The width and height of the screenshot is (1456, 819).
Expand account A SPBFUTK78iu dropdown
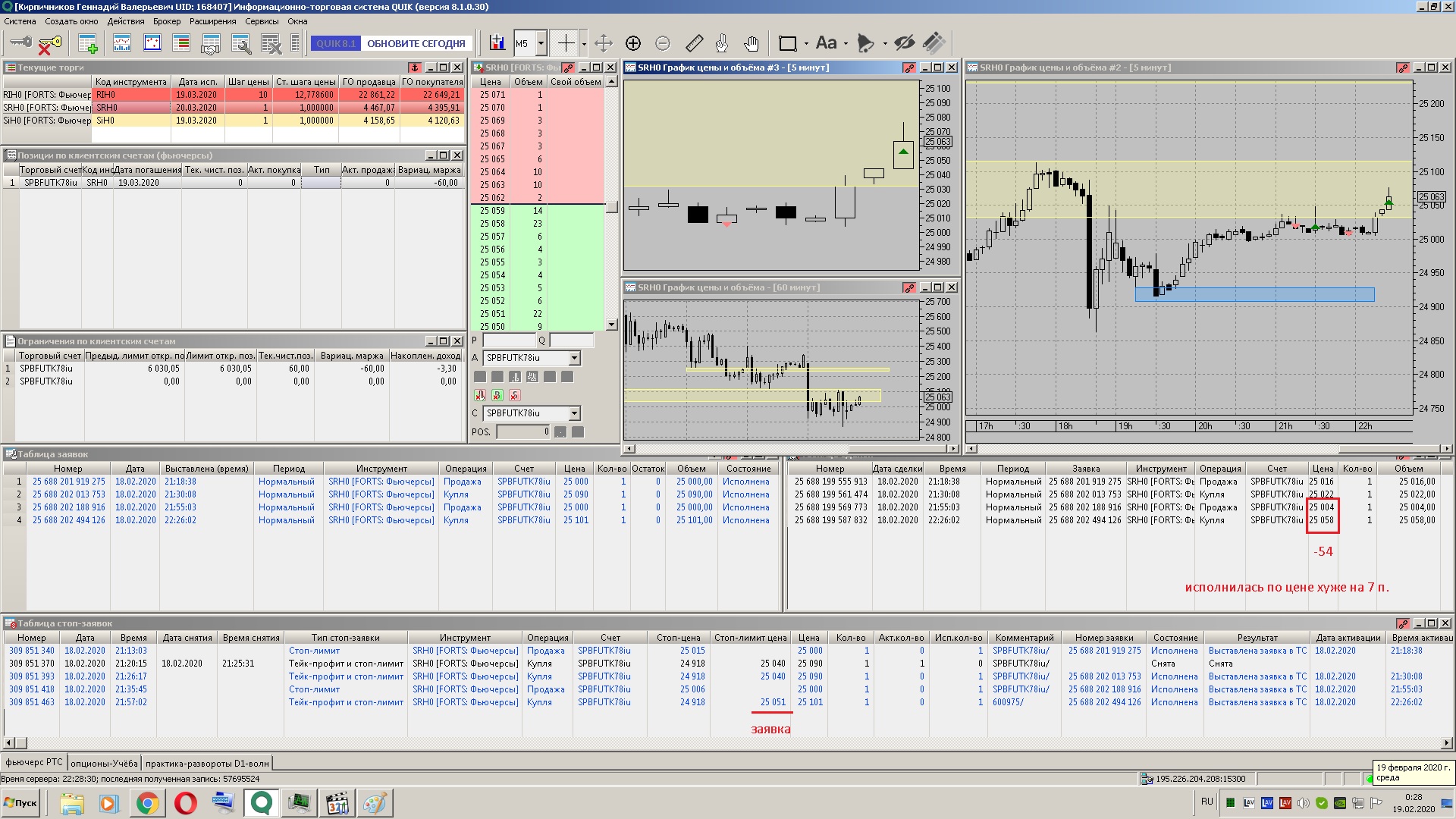pos(574,358)
